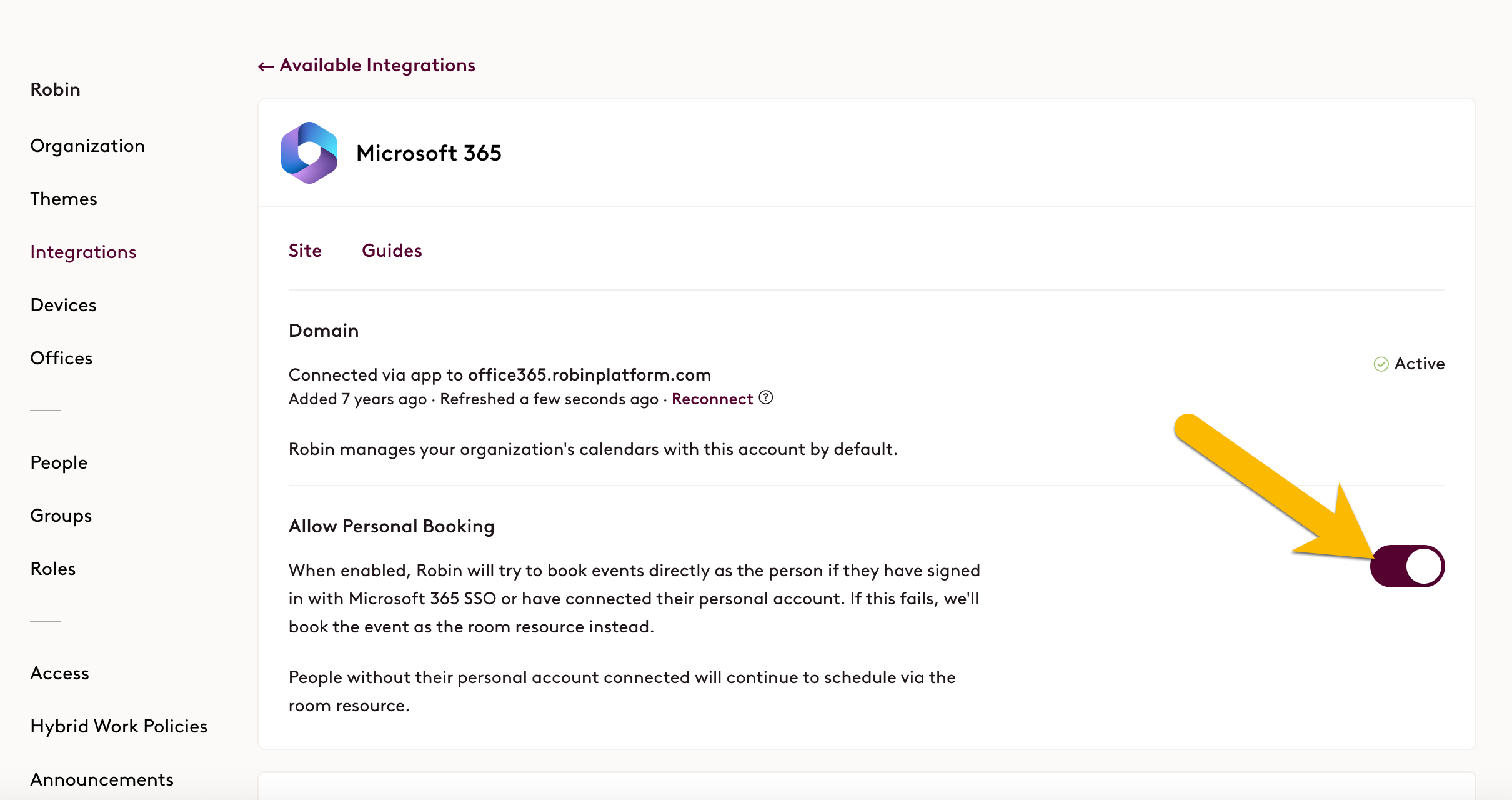Open the Site link
Viewport: 1512px width, 800px height.
[x=305, y=251]
